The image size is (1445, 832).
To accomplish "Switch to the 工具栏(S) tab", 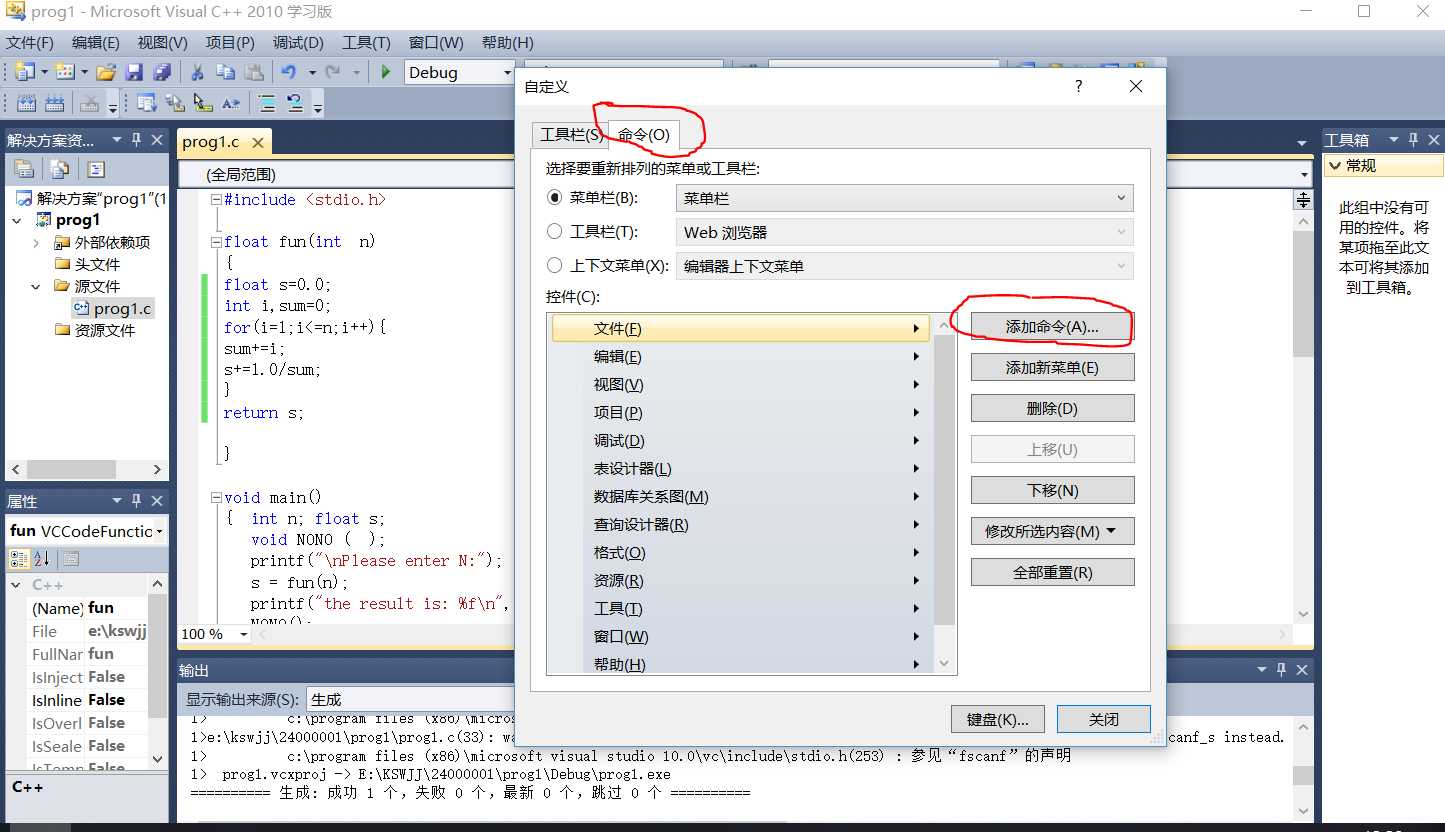I will [x=571, y=135].
